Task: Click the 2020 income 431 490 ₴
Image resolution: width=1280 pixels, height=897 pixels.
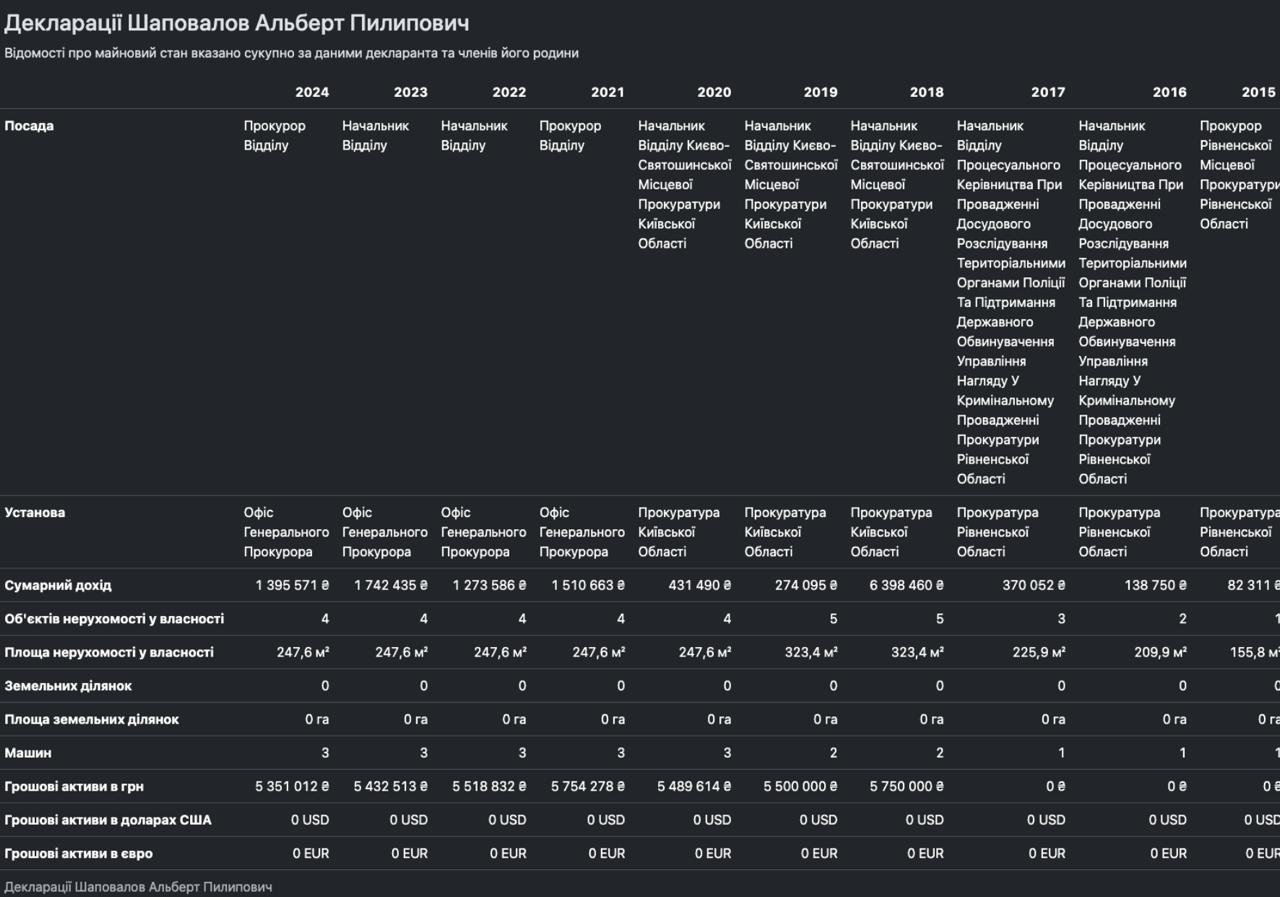Action: (x=698, y=585)
